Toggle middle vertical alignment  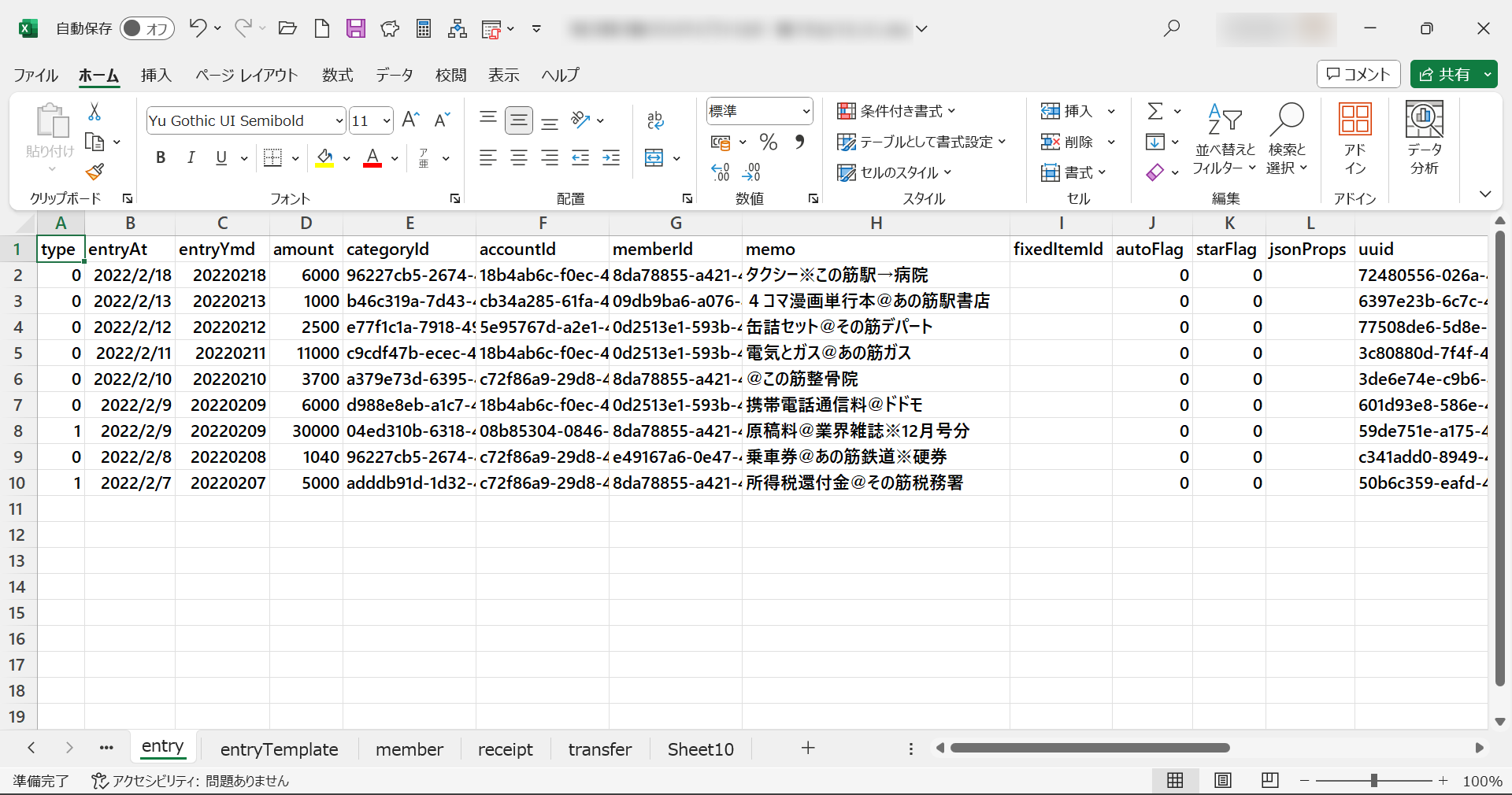click(x=519, y=120)
